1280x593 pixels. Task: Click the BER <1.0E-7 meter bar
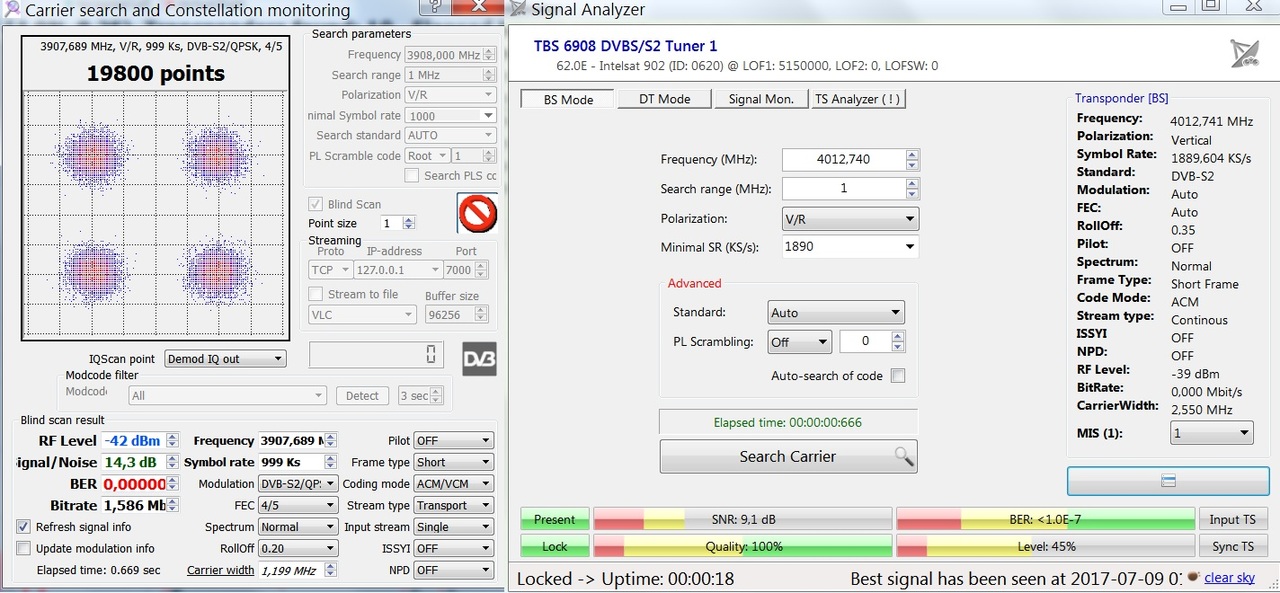[x=1046, y=519]
